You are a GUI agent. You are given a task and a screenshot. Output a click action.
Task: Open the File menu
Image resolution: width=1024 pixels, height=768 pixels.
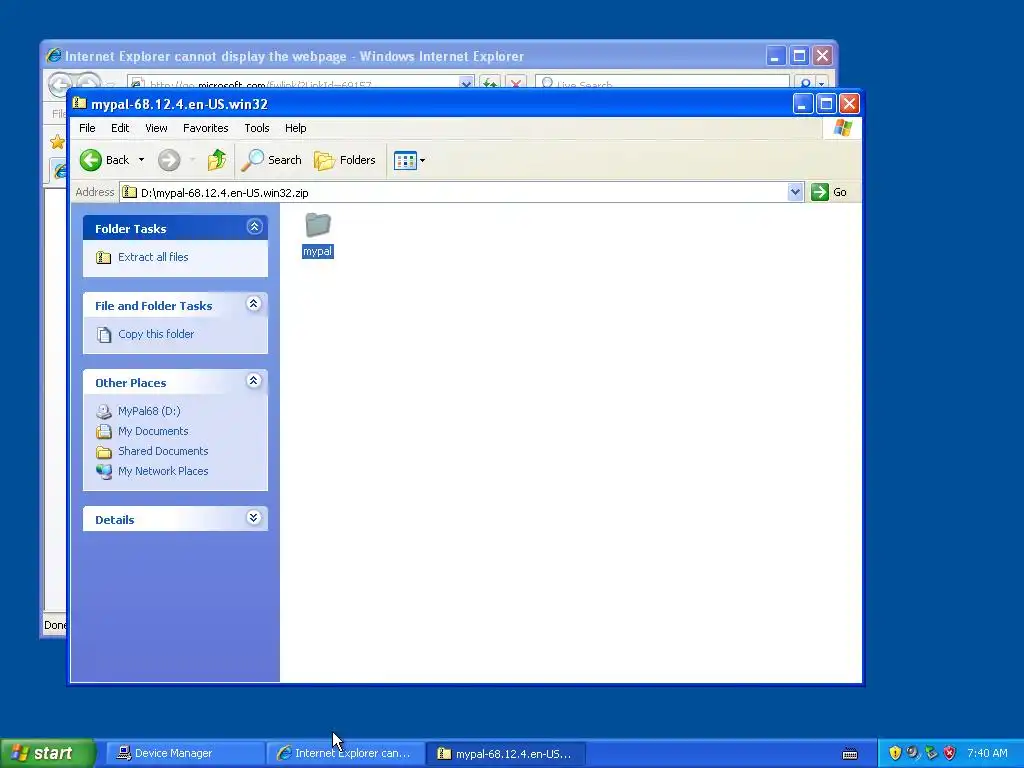click(x=87, y=128)
